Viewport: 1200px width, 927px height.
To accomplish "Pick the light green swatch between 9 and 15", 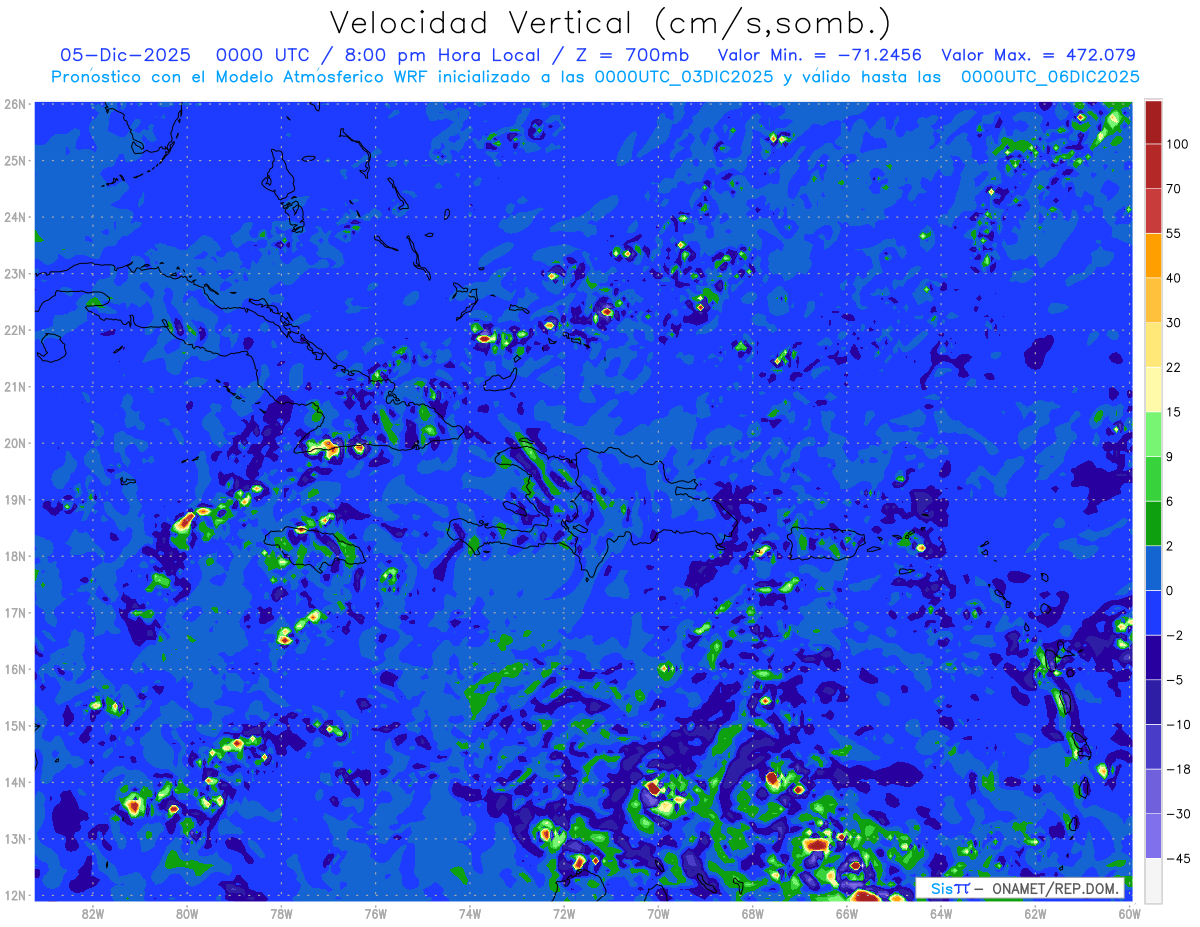I will (1153, 433).
